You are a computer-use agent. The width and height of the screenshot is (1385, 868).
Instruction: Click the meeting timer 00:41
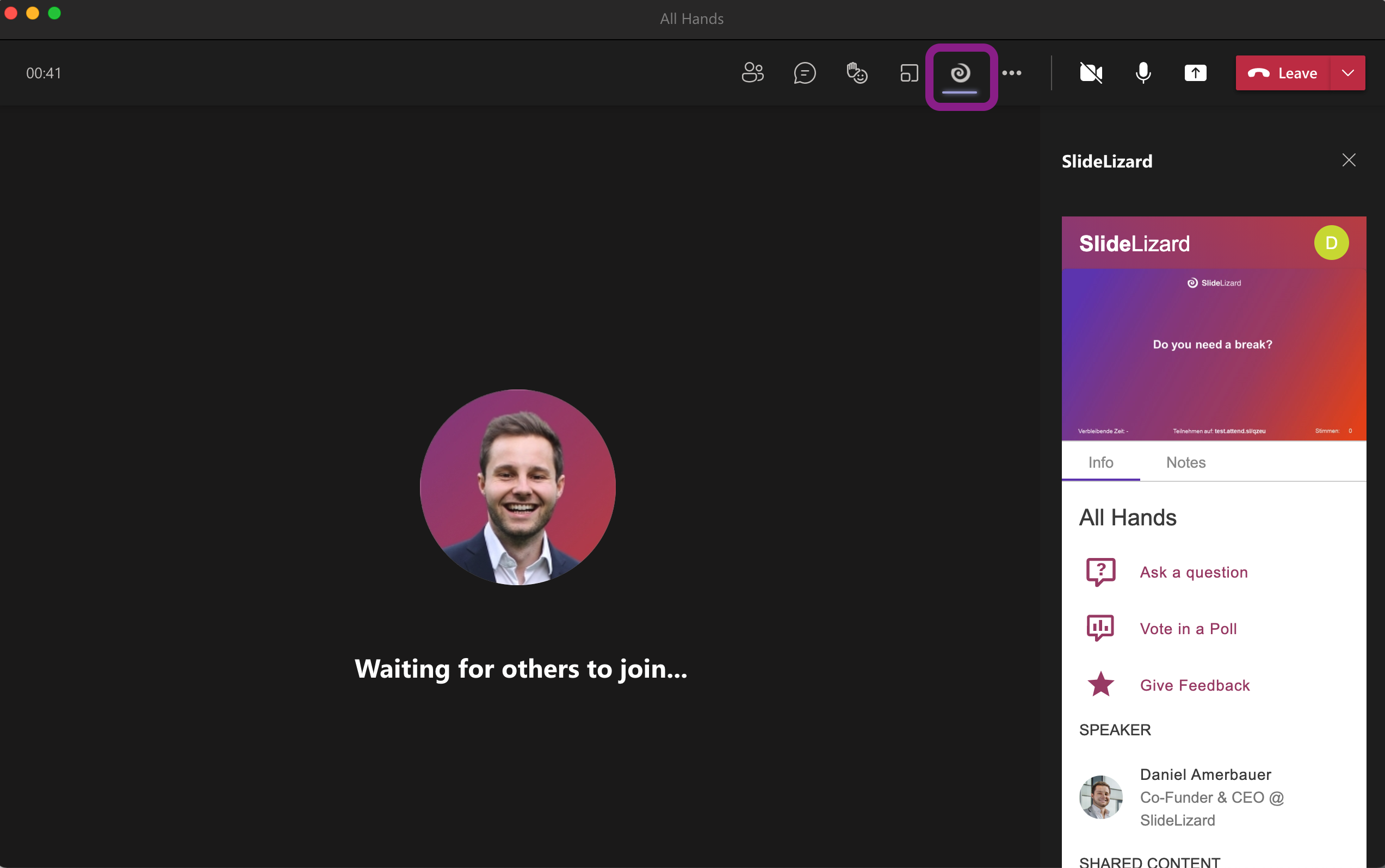pos(44,73)
